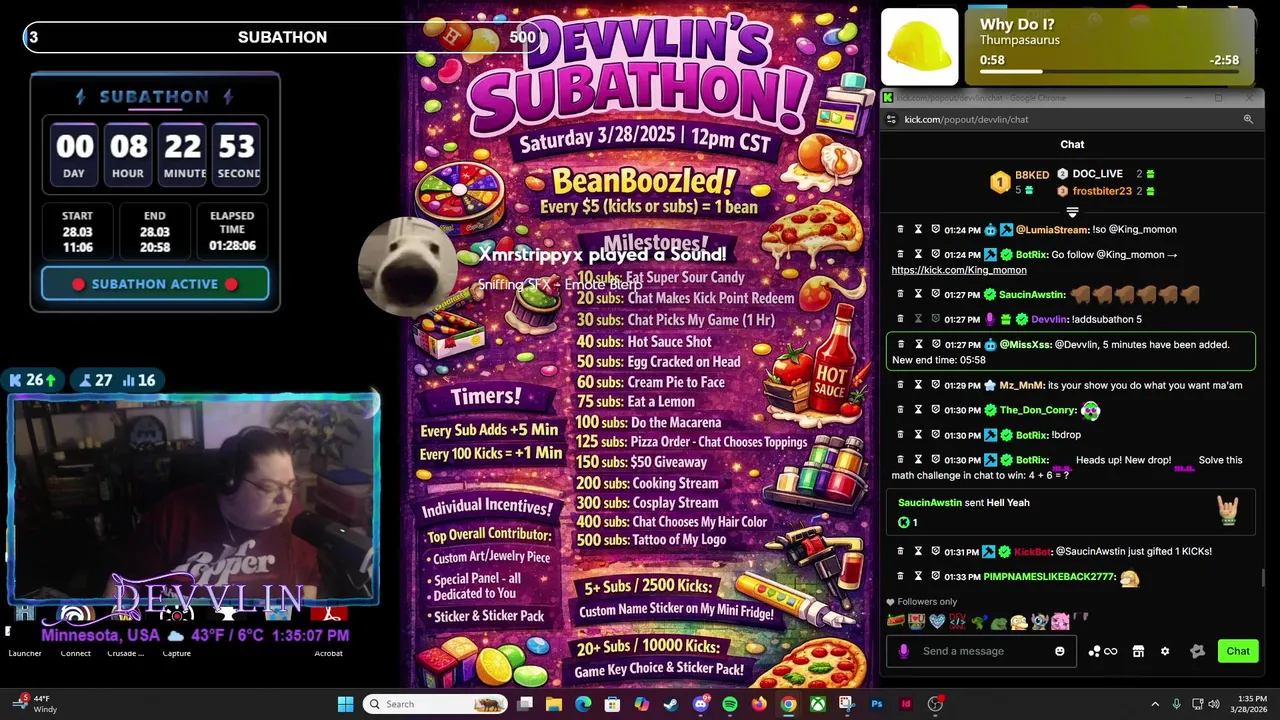Click the SUBATHON goal progress bar
The image size is (1280, 720).
pyautogui.click(x=283, y=37)
